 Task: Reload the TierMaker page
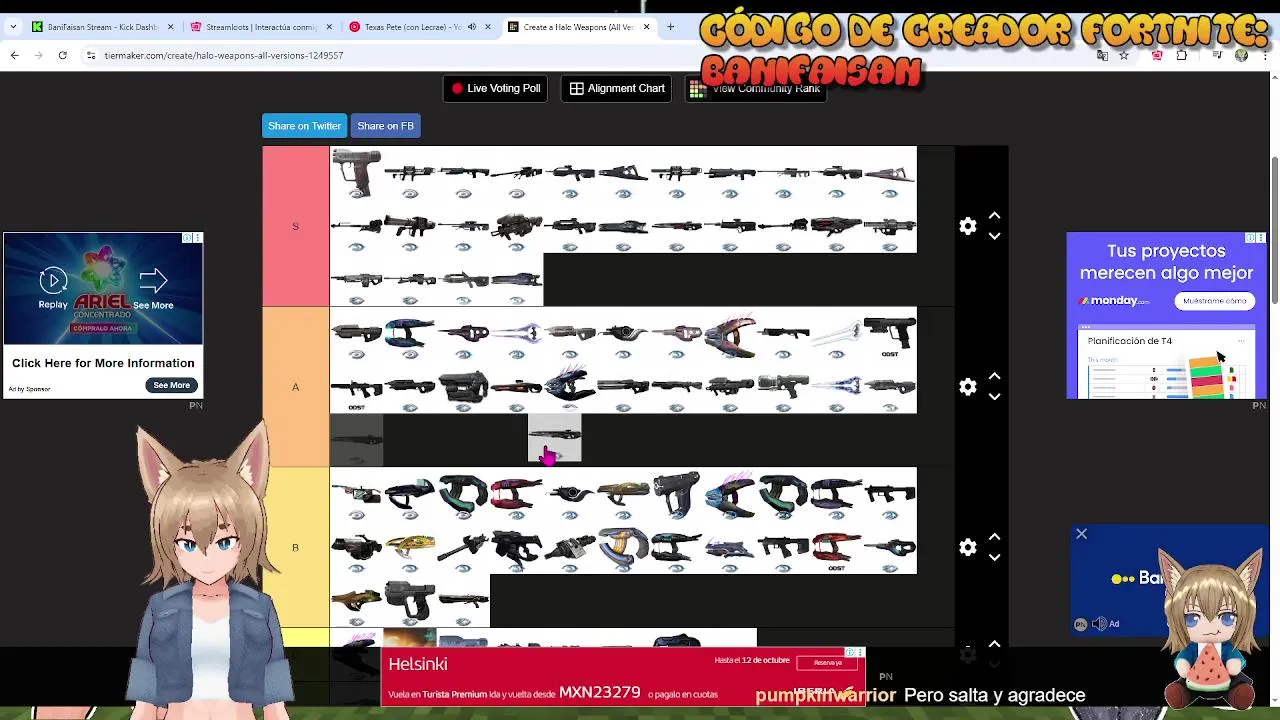click(62, 55)
